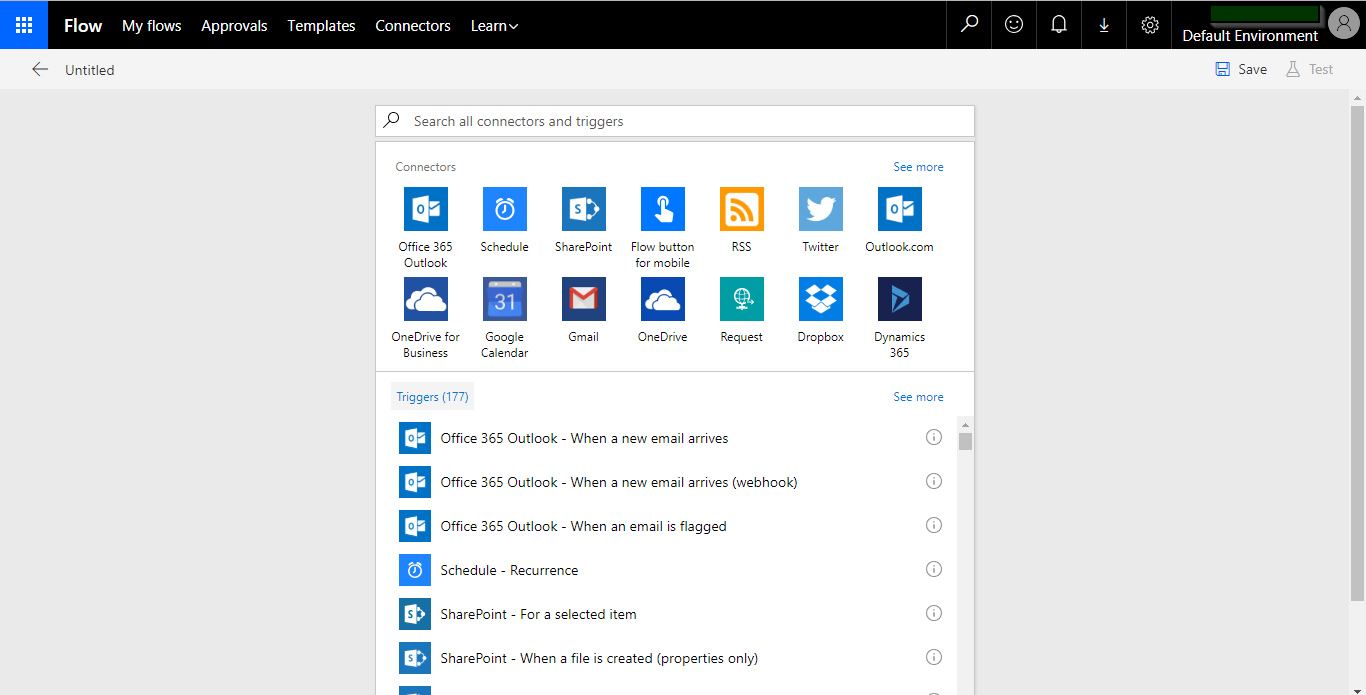This screenshot has height=695, width=1366.
Task: Go to My flows
Action: [152, 26]
